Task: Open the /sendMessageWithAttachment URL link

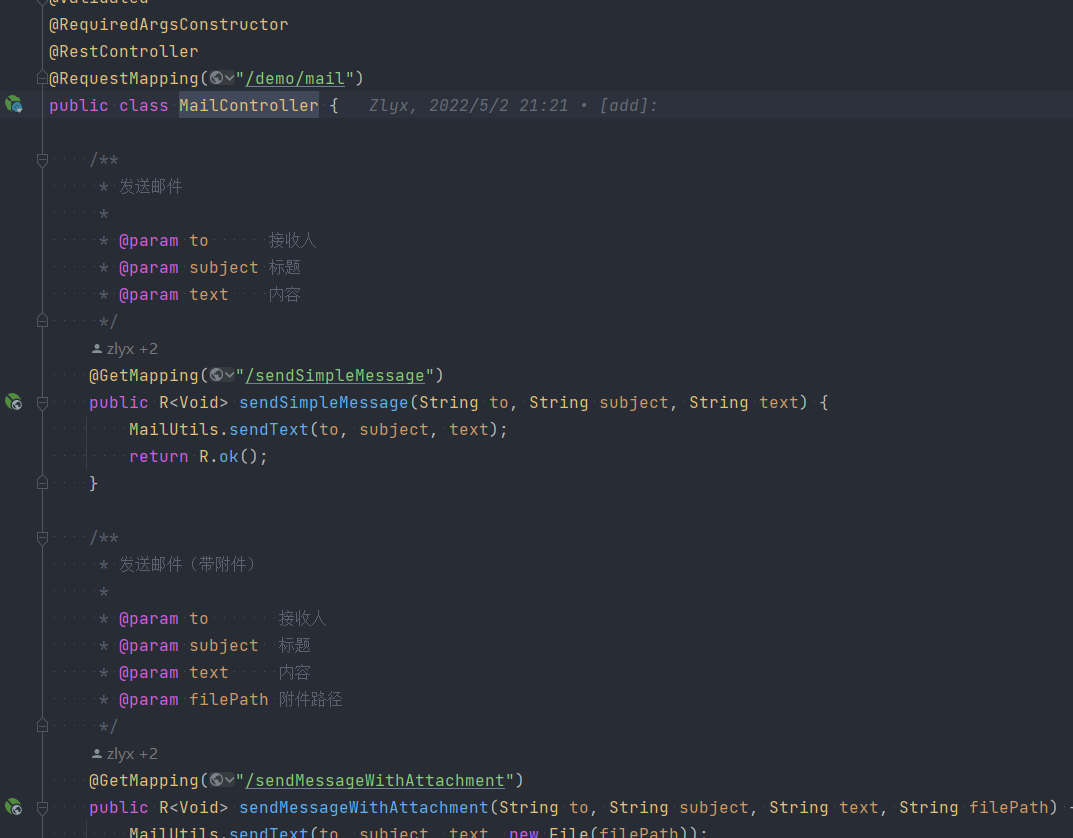Action: pyautogui.click(x=375, y=781)
